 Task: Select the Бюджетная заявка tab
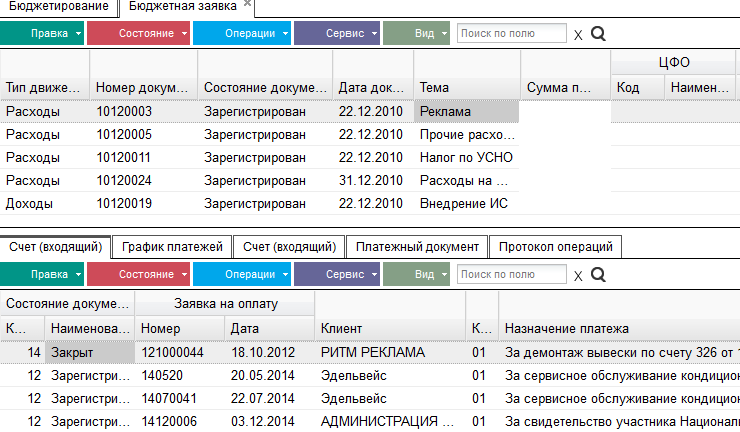point(183,7)
